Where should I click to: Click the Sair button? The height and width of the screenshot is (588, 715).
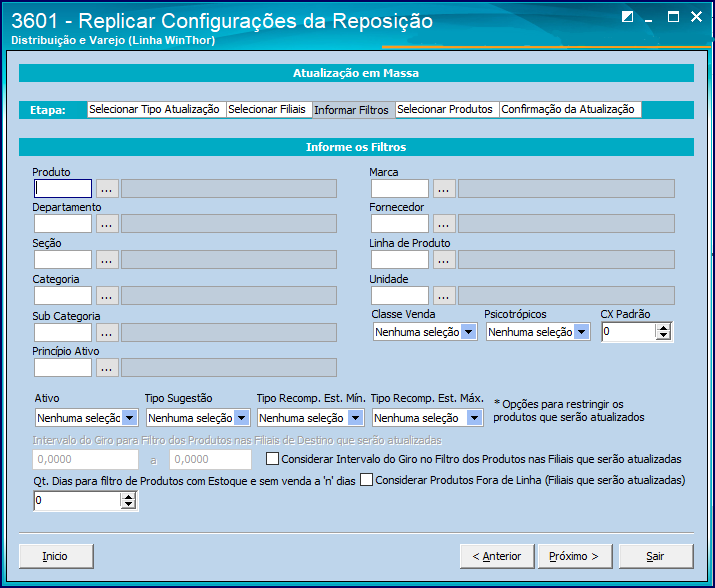656,556
